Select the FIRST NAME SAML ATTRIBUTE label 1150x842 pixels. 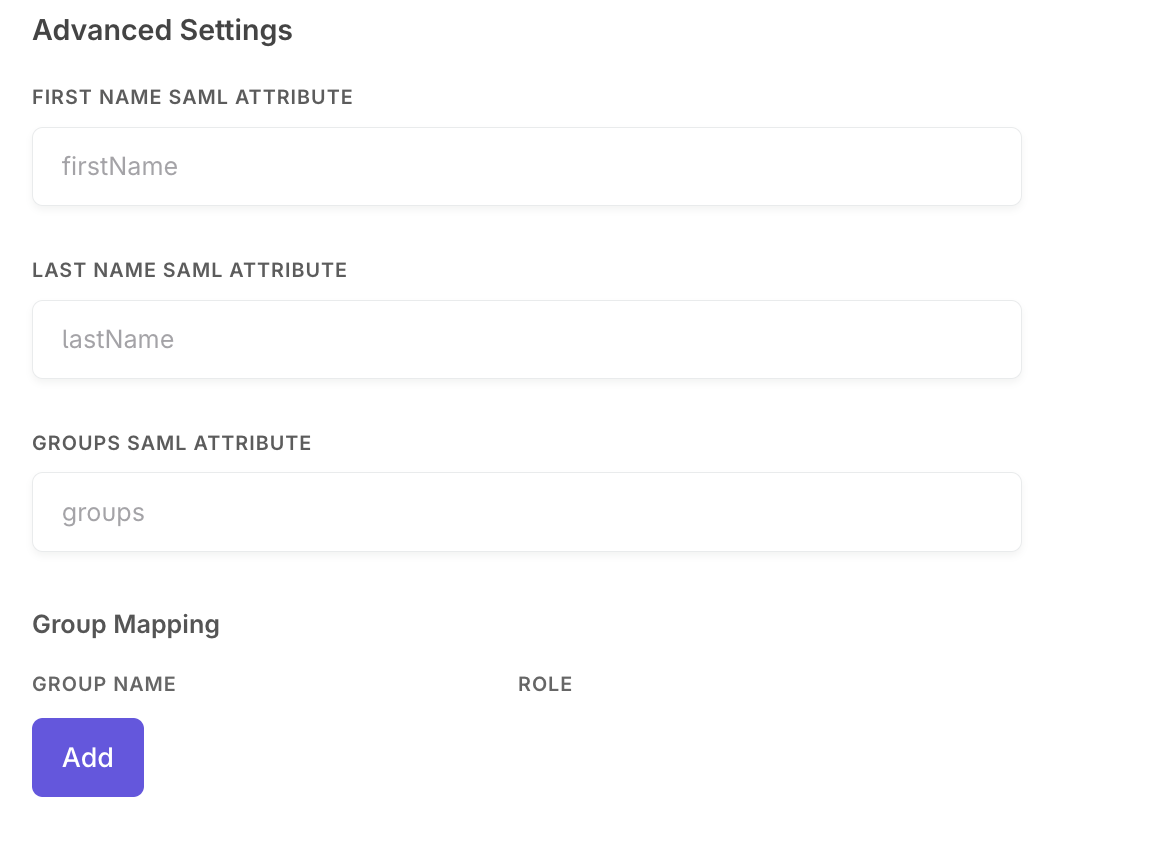(192, 97)
